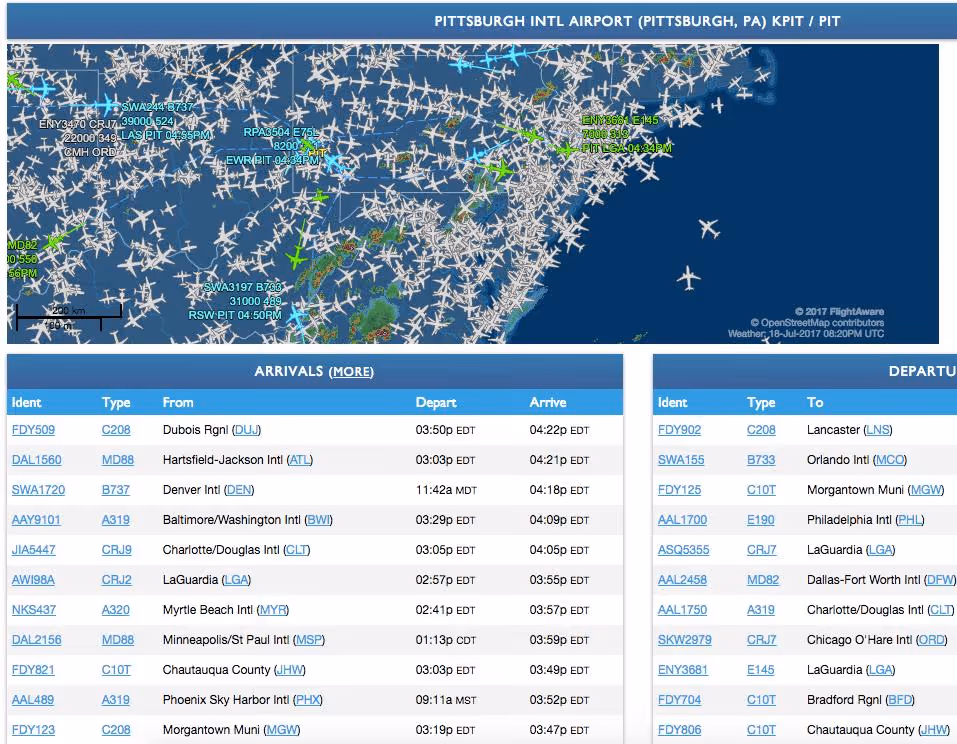This screenshot has width=957, height=744.
Task: Open ORD airport code link
Action: coord(931,639)
